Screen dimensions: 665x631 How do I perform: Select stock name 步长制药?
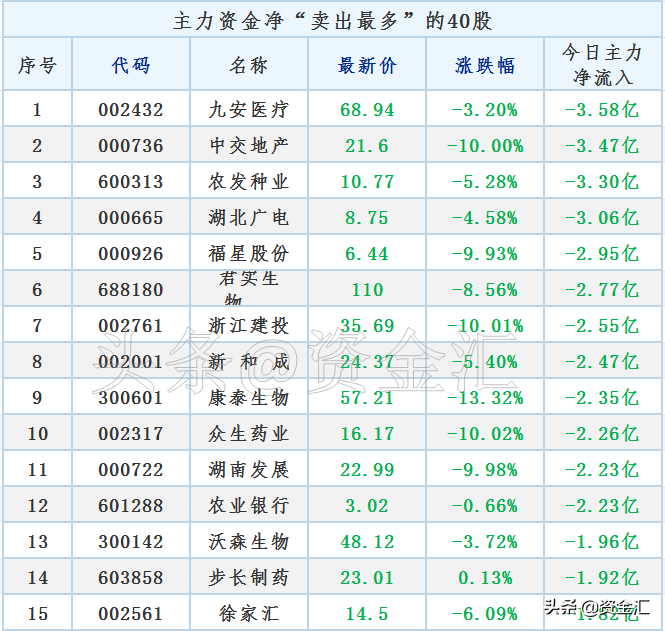tap(249, 578)
